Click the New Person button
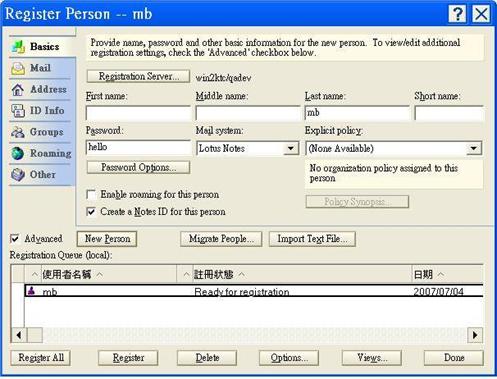 click(x=107, y=239)
